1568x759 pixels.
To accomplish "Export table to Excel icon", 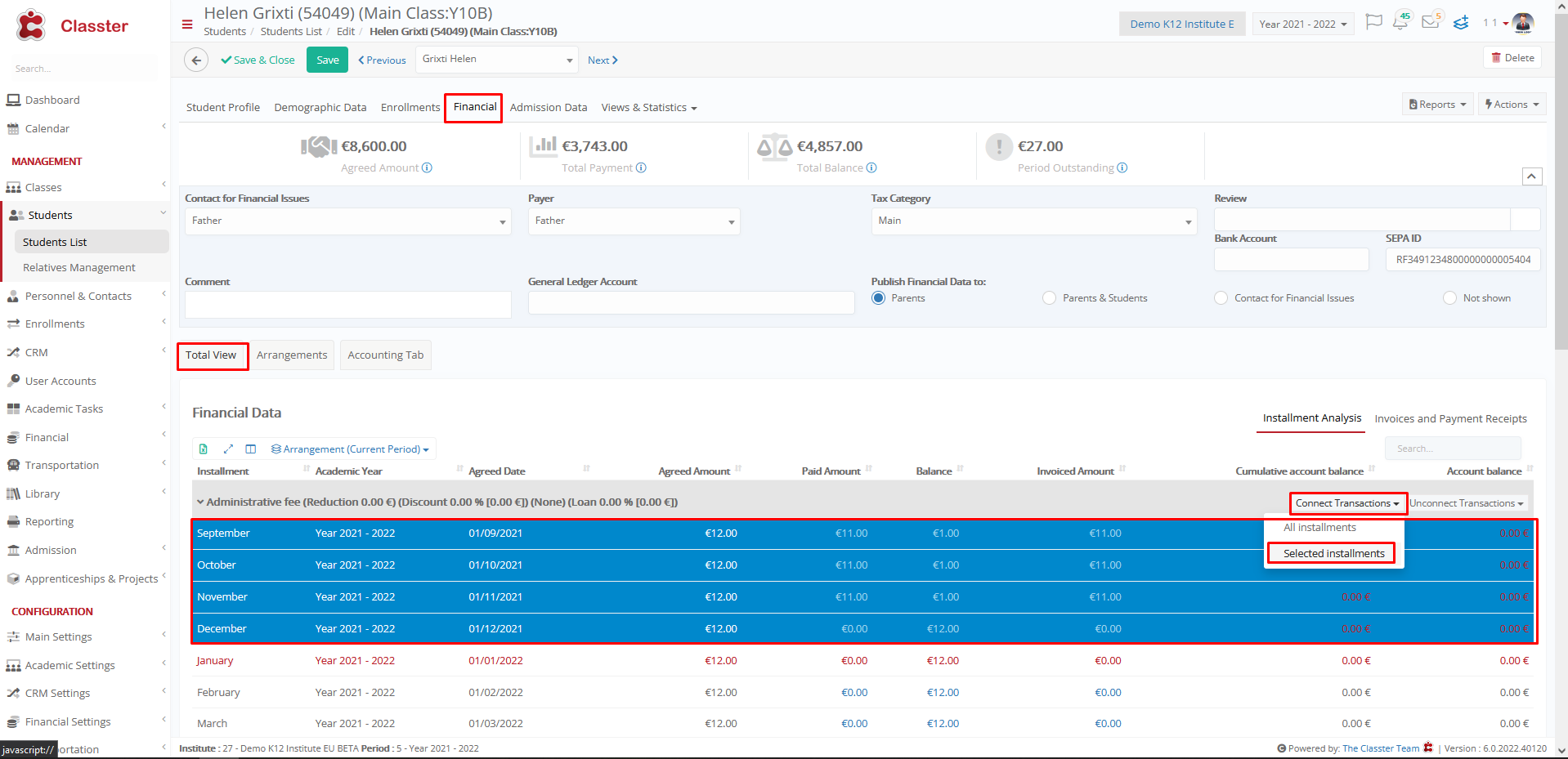I will click(204, 449).
